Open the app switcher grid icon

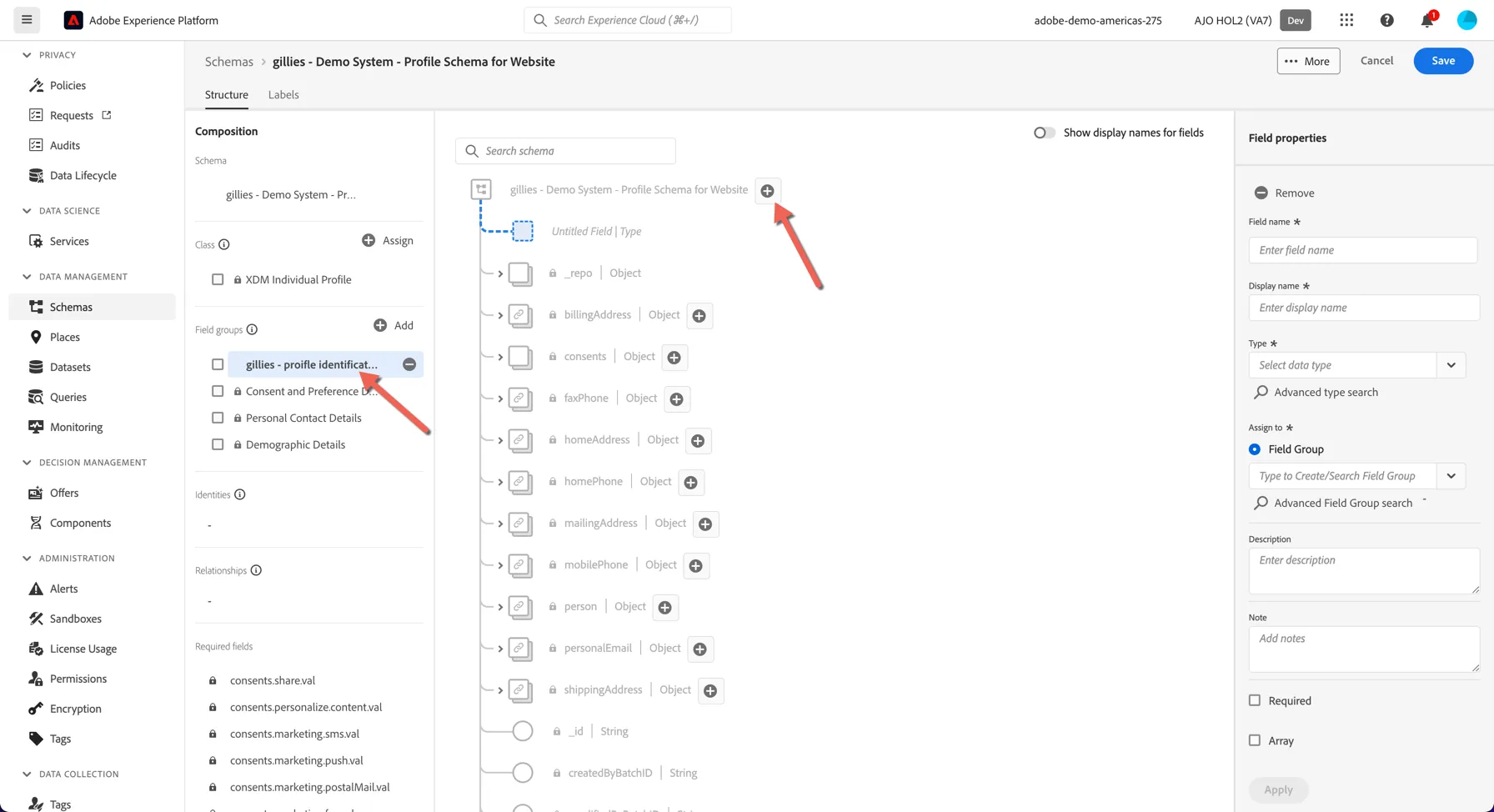click(x=1346, y=20)
